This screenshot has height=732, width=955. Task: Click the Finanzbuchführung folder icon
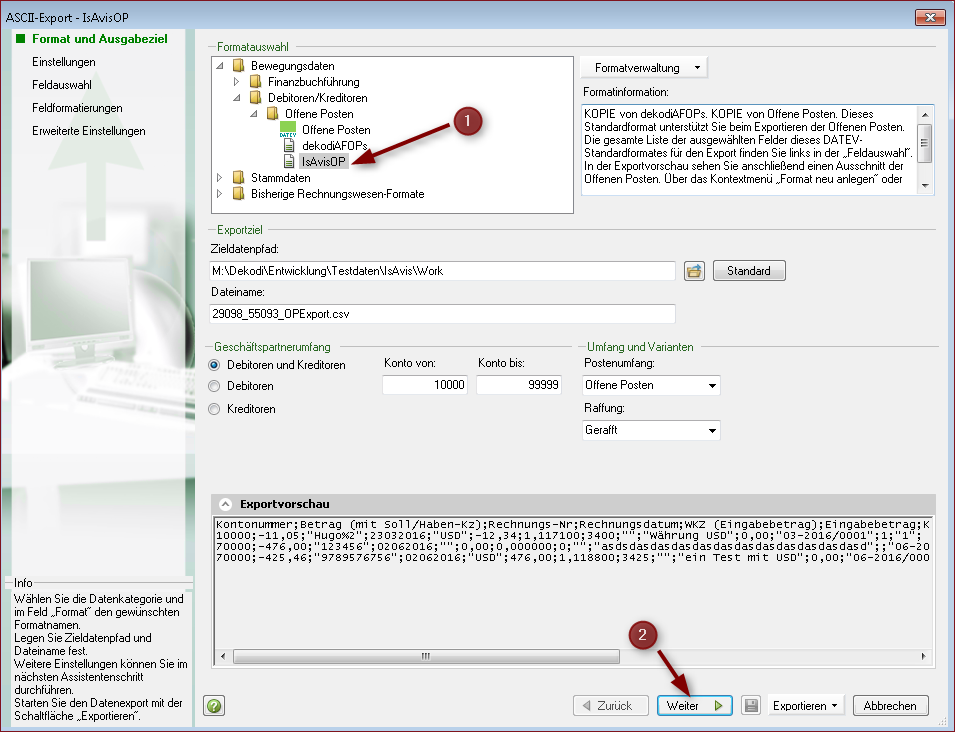coord(256,82)
